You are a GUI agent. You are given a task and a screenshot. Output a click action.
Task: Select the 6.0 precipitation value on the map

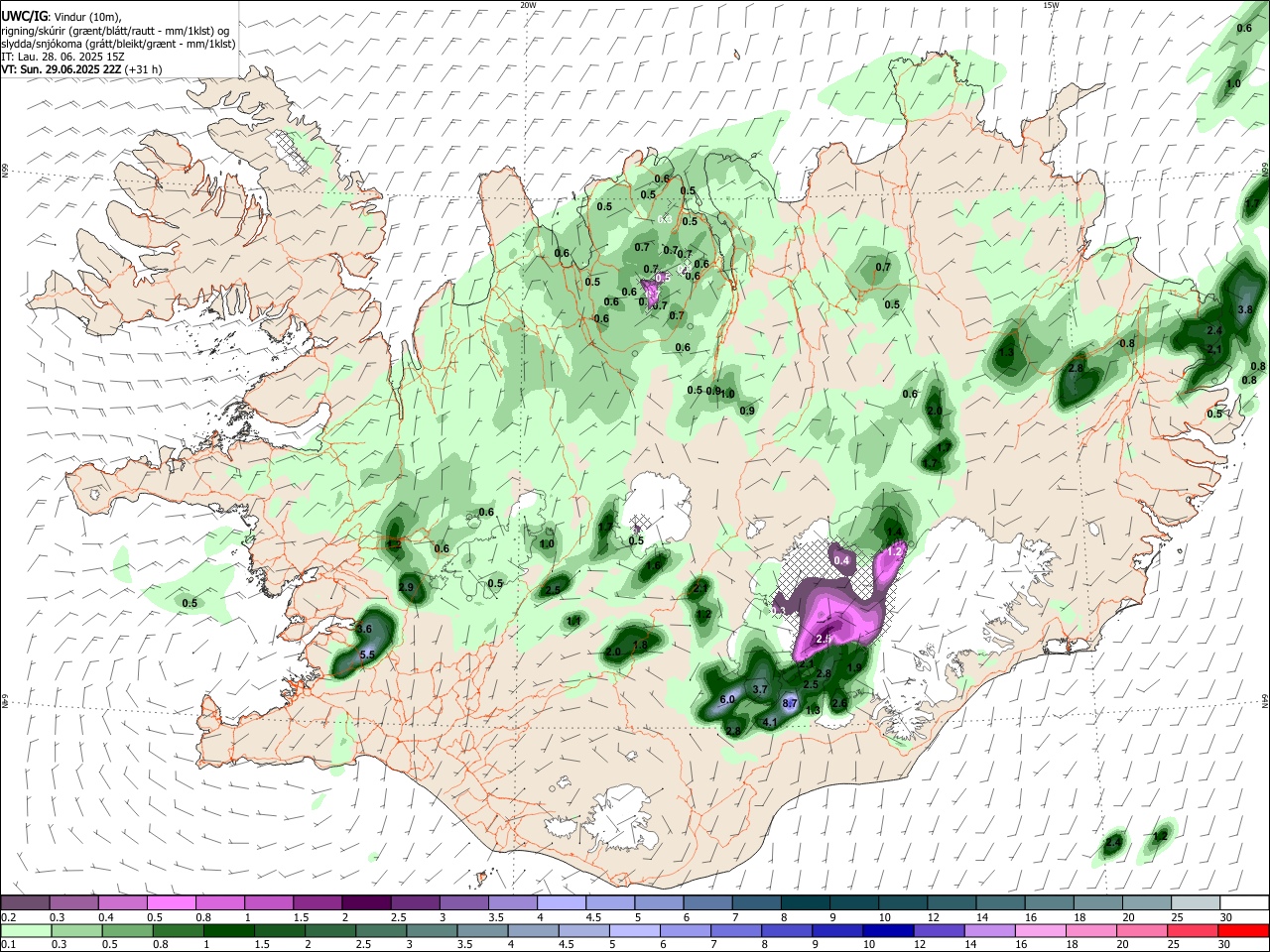pos(726,699)
